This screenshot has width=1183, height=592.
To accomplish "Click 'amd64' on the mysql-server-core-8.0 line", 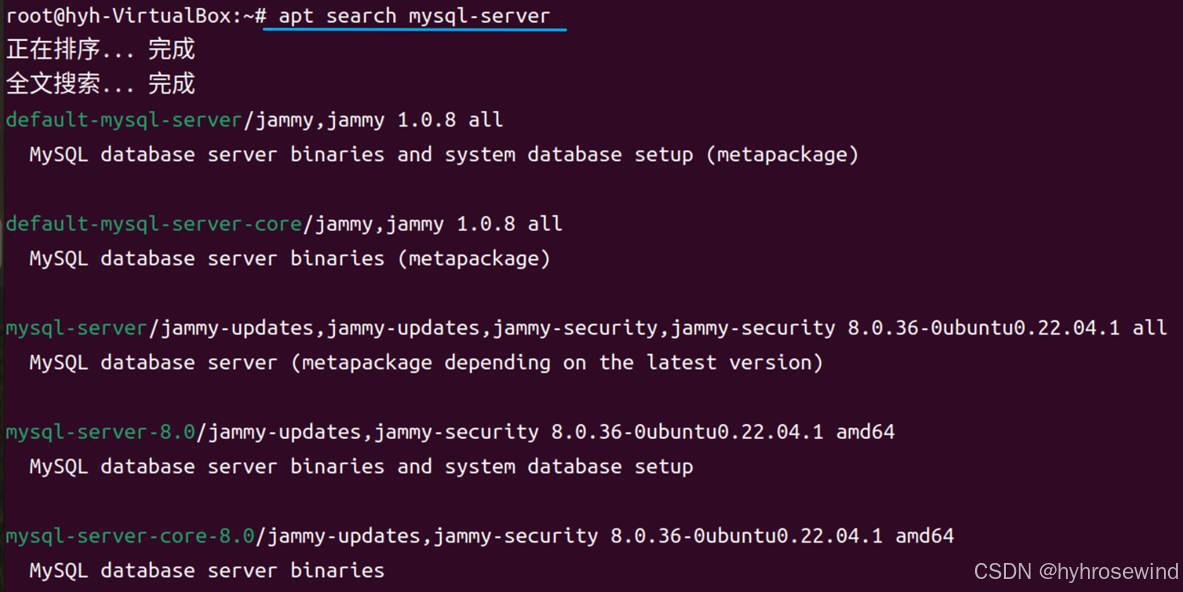I will (924, 535).
